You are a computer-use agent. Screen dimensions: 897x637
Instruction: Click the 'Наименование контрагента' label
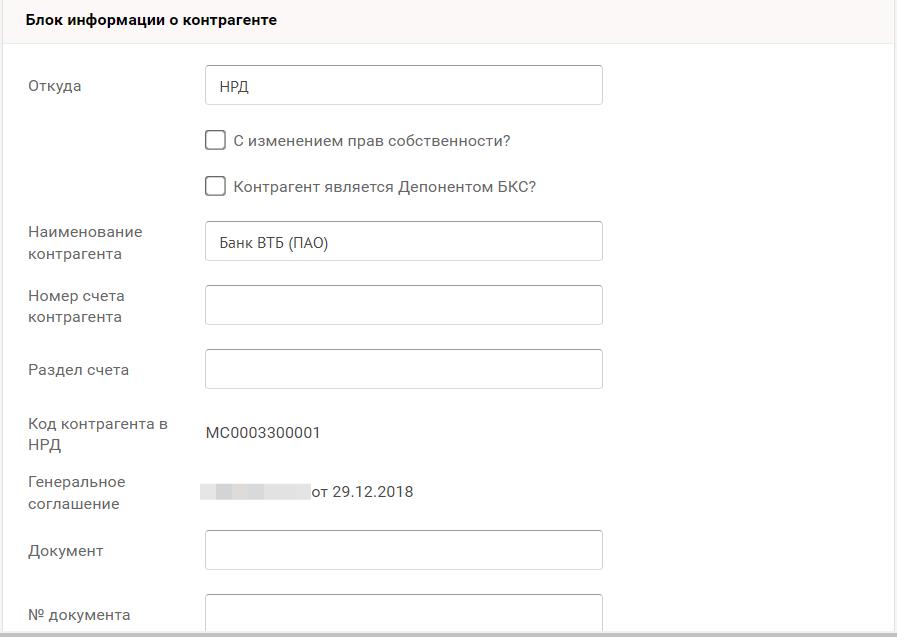point(85,243)
